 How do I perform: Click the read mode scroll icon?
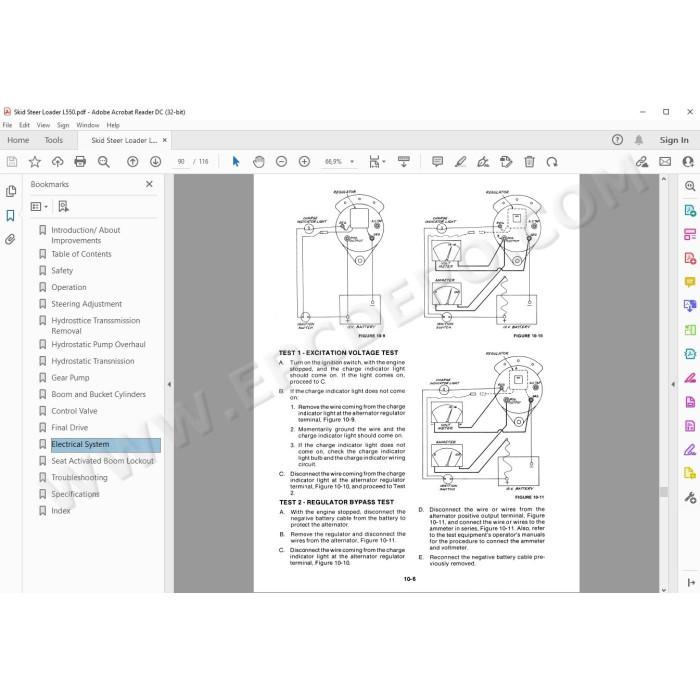[404, 162]
